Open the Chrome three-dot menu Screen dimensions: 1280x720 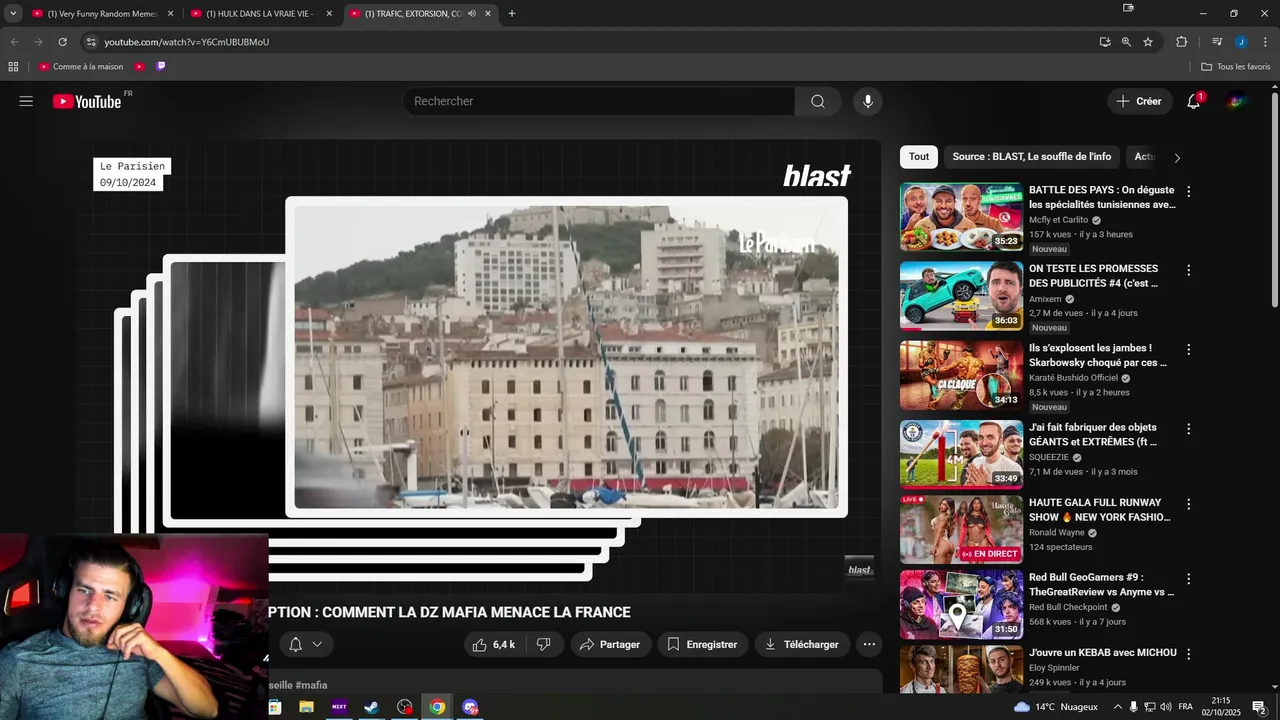coord(1266,42)
